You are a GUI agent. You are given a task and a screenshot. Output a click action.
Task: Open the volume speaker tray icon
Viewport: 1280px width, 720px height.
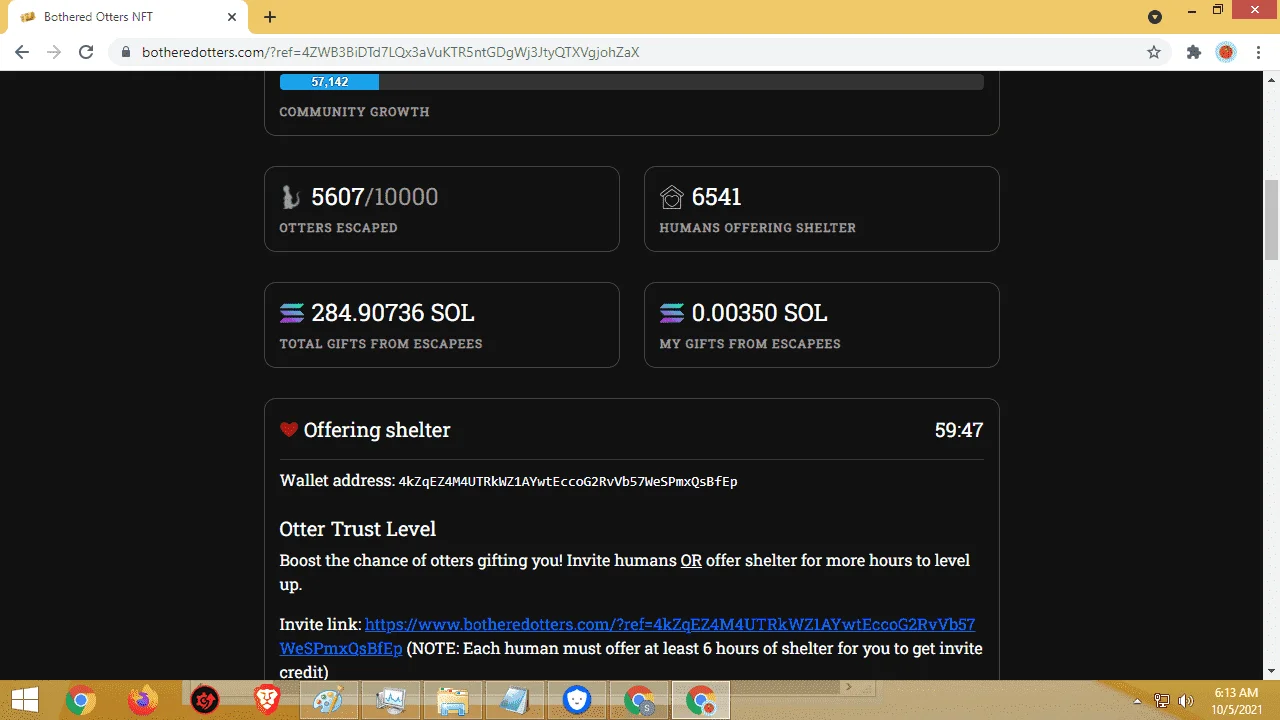tap(1187, 701)
